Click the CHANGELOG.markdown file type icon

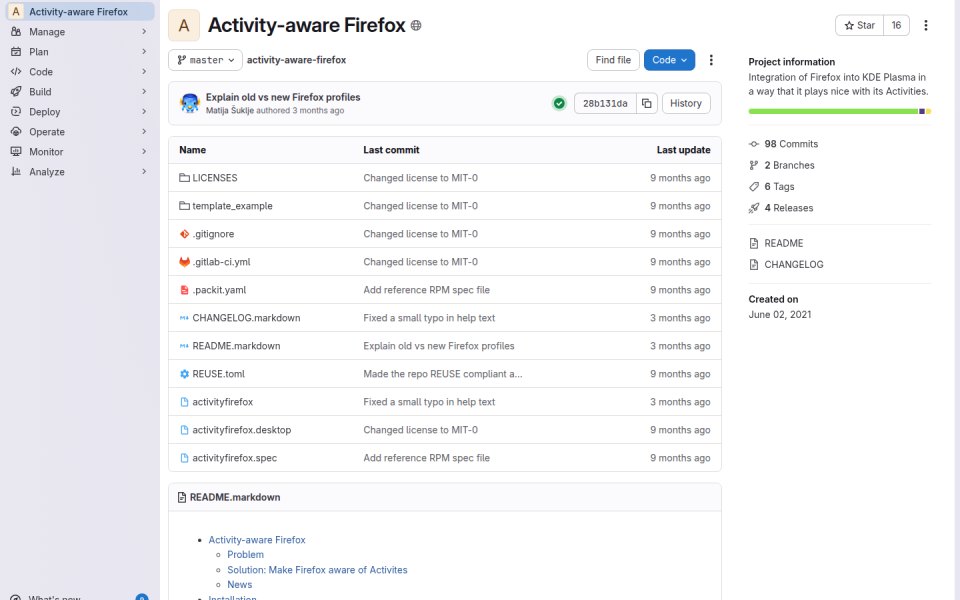click(184, 318)
